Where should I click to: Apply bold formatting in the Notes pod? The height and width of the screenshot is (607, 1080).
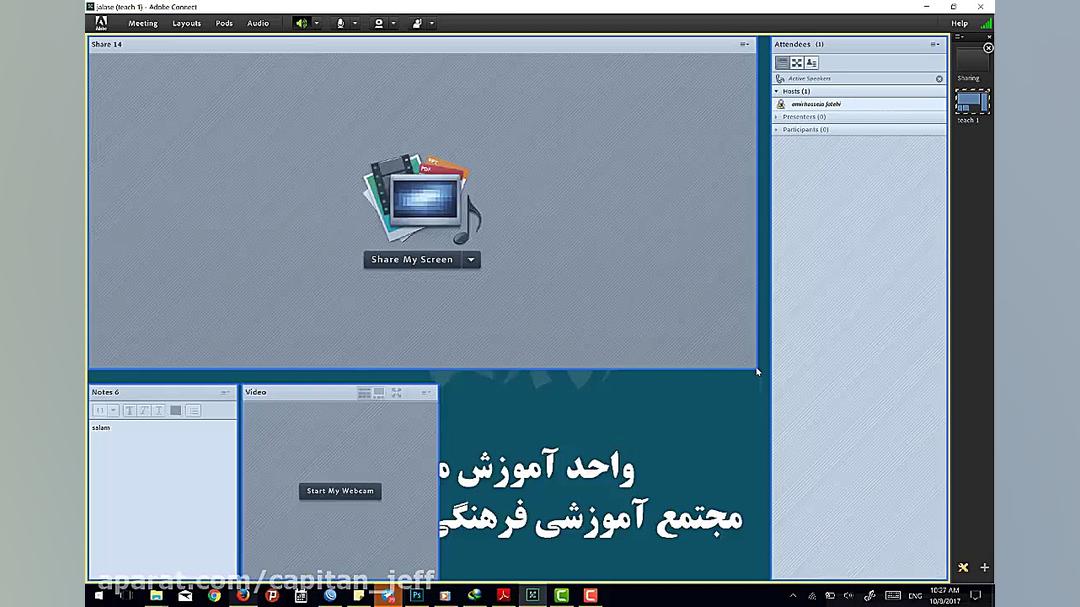point(130,410)
